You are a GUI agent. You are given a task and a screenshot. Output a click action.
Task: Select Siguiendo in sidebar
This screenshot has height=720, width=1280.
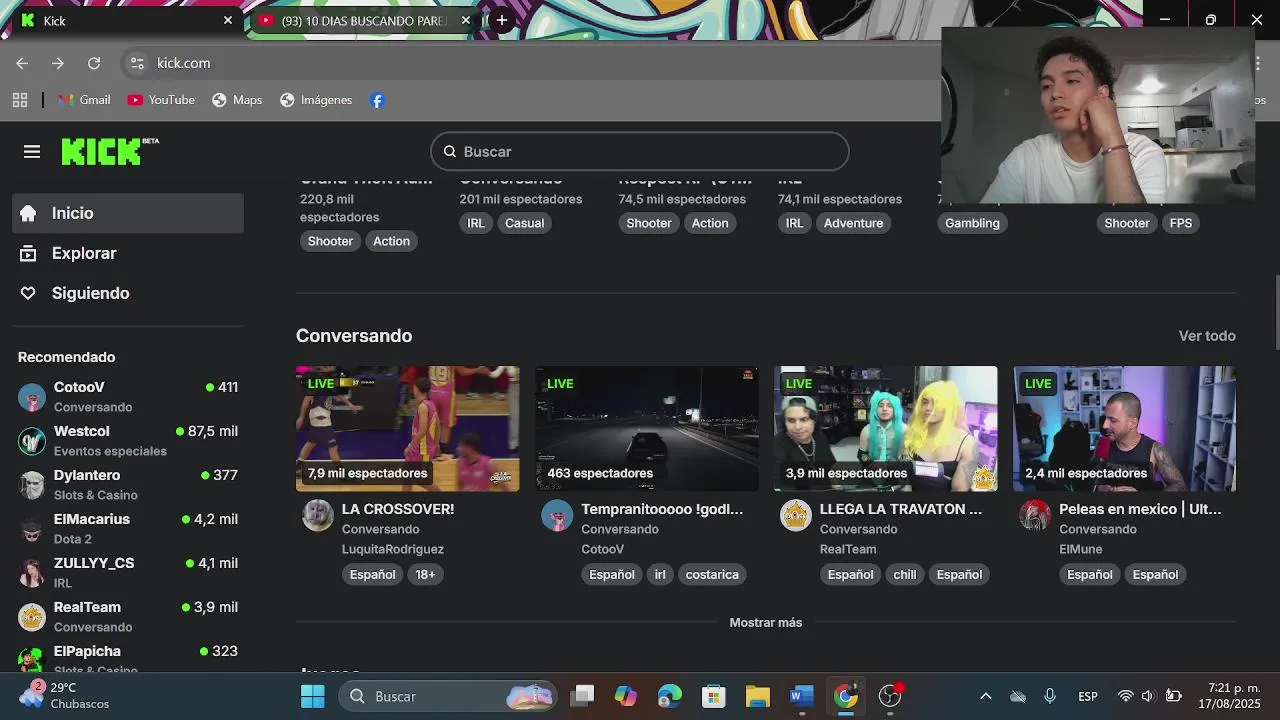pos(128,293)
